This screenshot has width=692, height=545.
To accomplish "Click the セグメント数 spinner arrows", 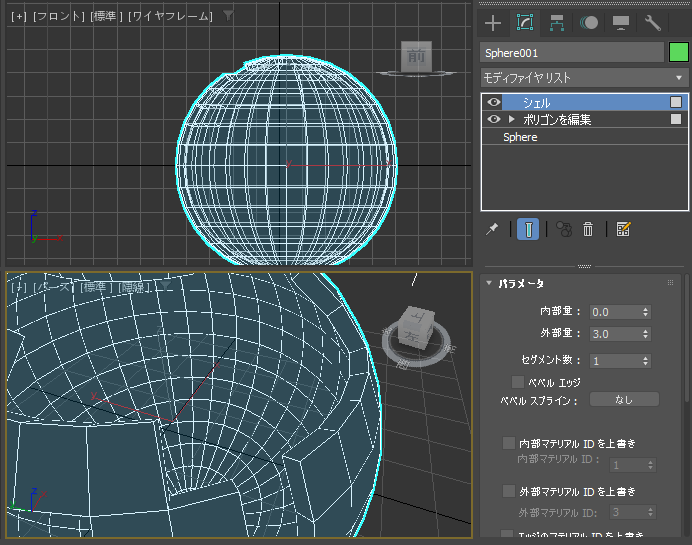I will pos(646,361).
